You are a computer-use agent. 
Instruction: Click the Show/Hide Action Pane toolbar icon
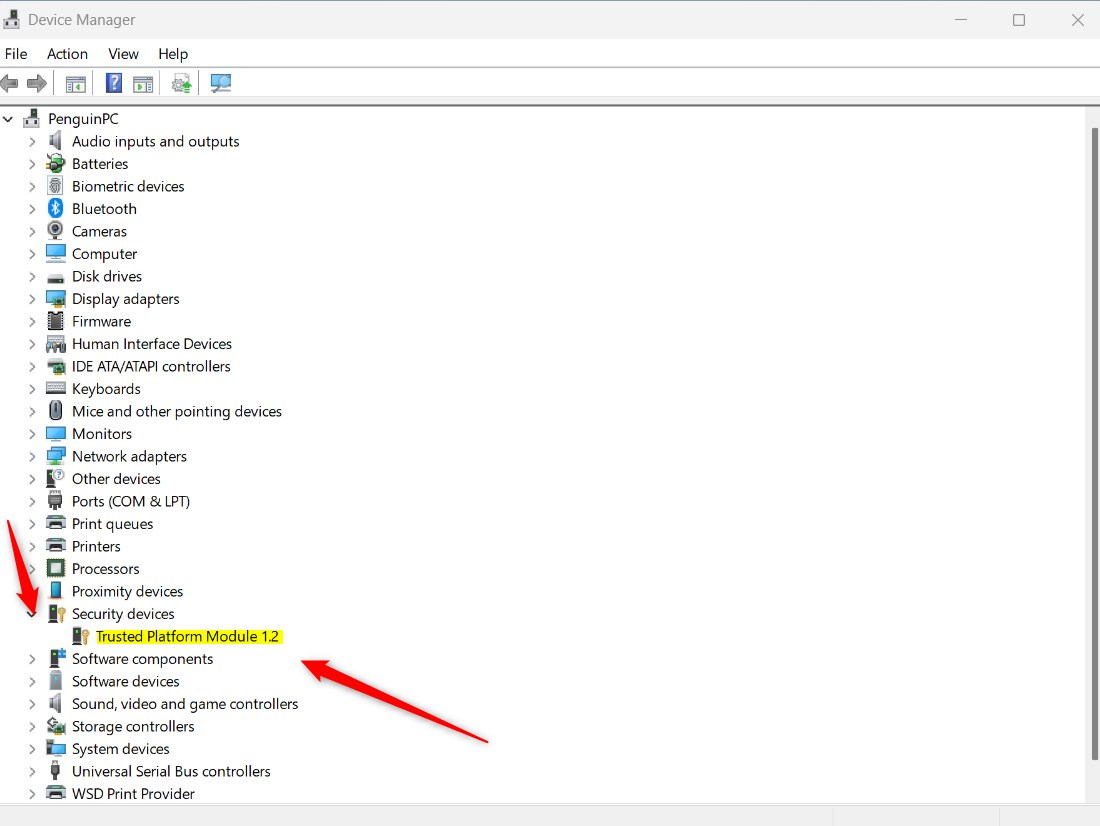143,83
